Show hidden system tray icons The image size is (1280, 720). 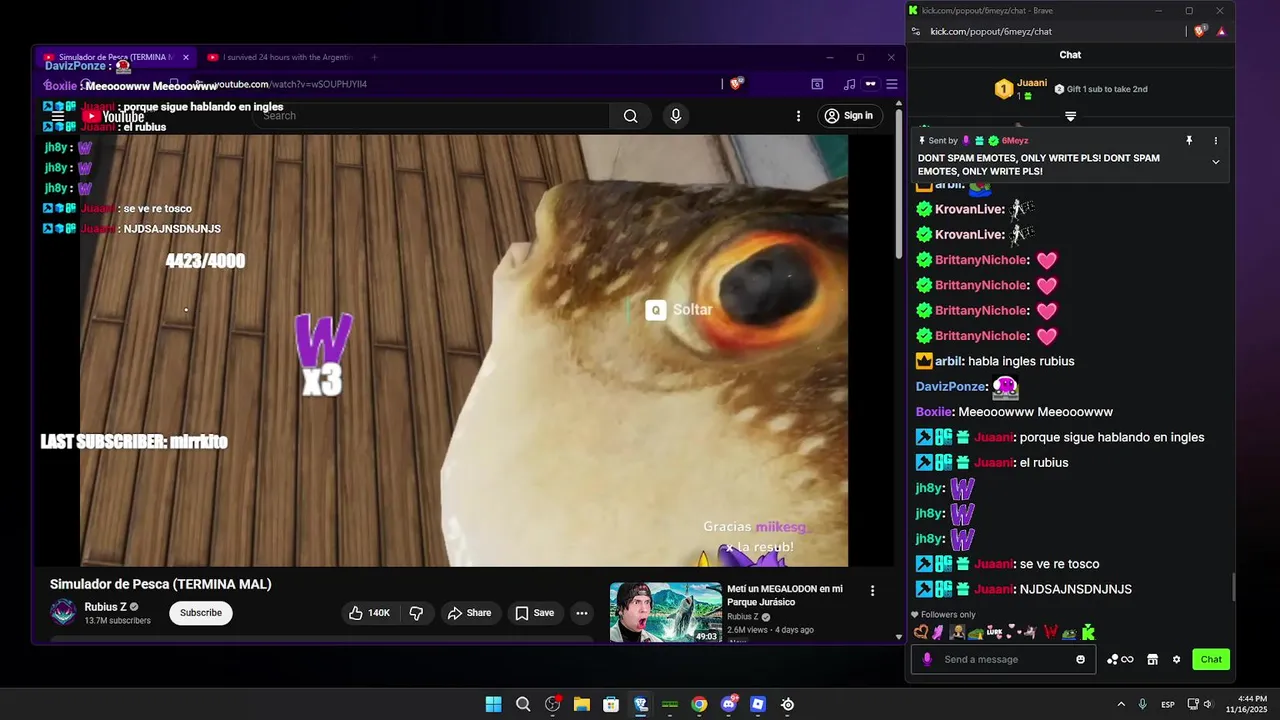1121,704
